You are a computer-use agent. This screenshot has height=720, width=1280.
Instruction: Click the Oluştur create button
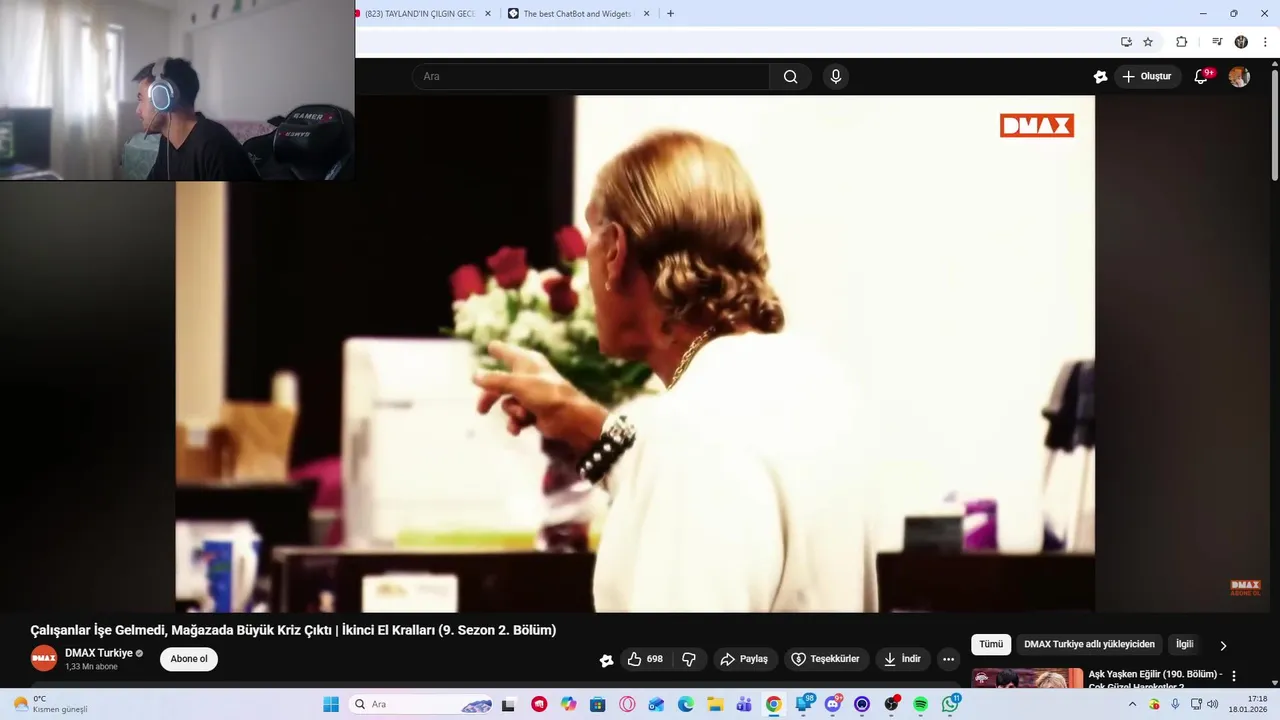tap(1147, 76)
